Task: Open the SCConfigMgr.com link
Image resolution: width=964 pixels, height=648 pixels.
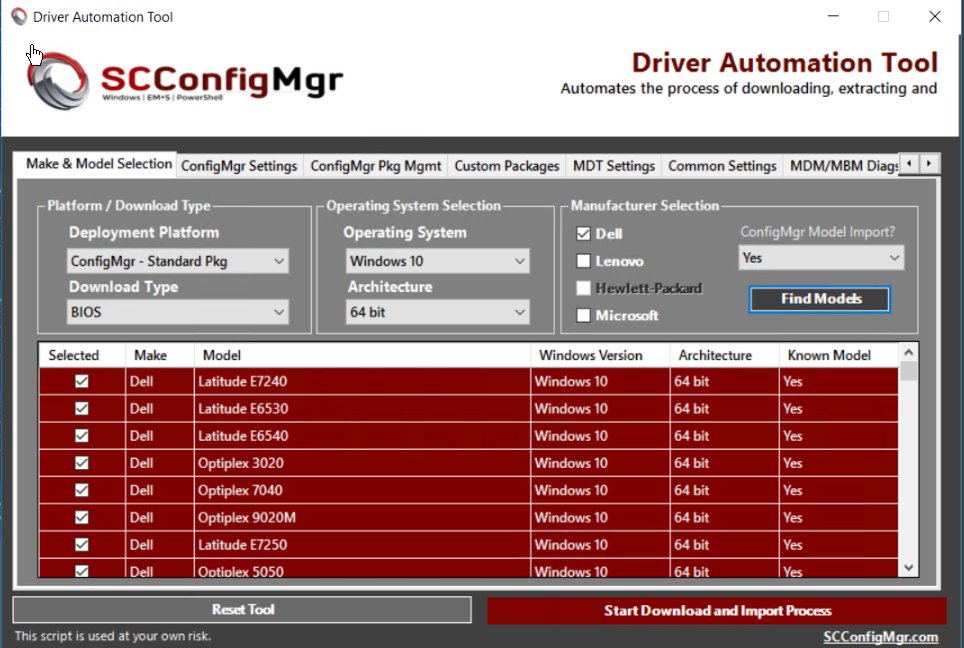Action: click(x=880, y=637)
